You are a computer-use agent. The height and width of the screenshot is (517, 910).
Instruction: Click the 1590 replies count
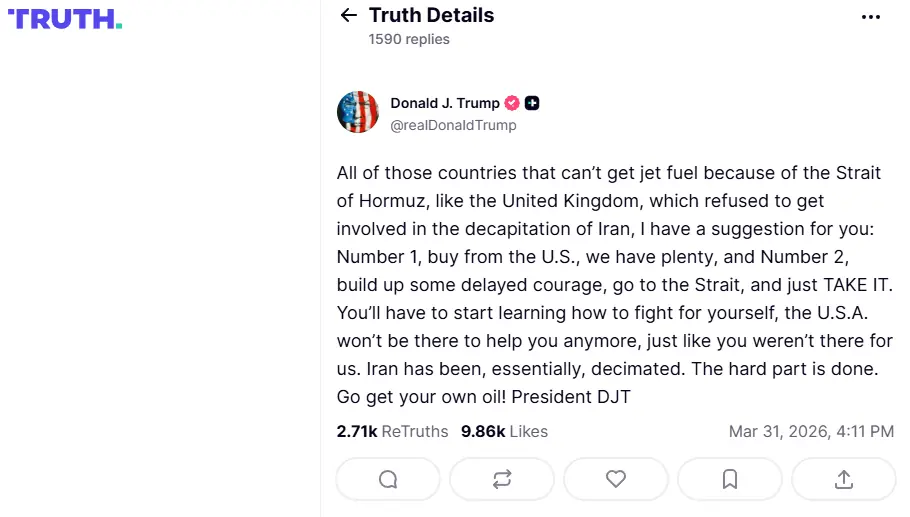tap(409, 40)
